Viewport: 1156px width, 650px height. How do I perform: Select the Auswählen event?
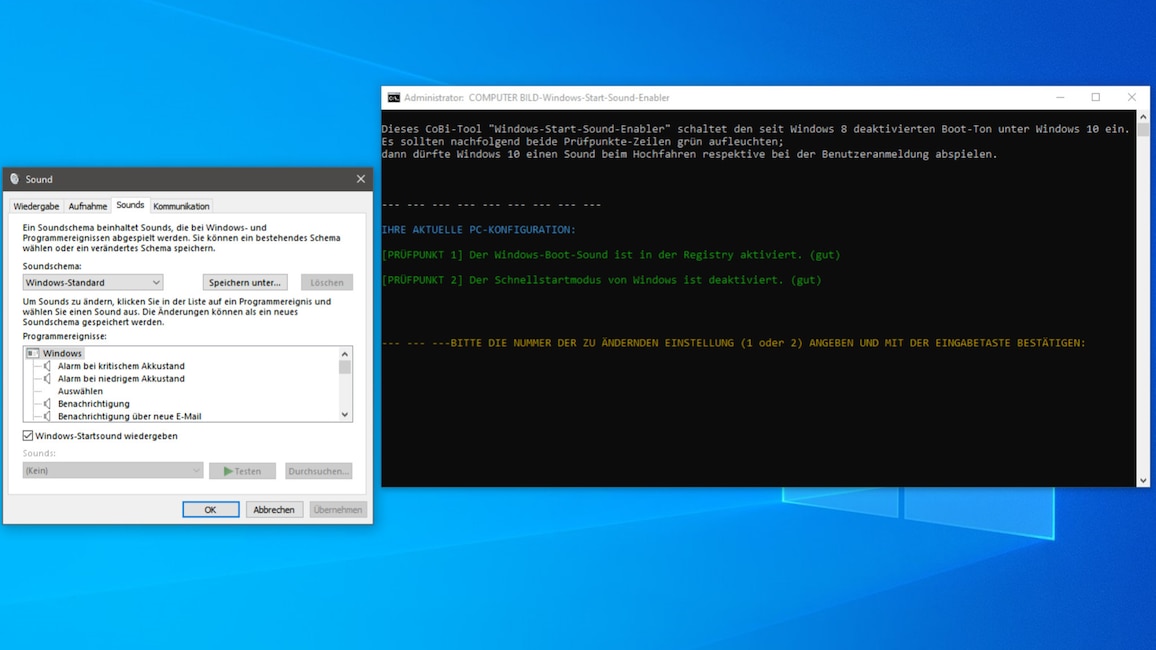(x=80, y=391)
